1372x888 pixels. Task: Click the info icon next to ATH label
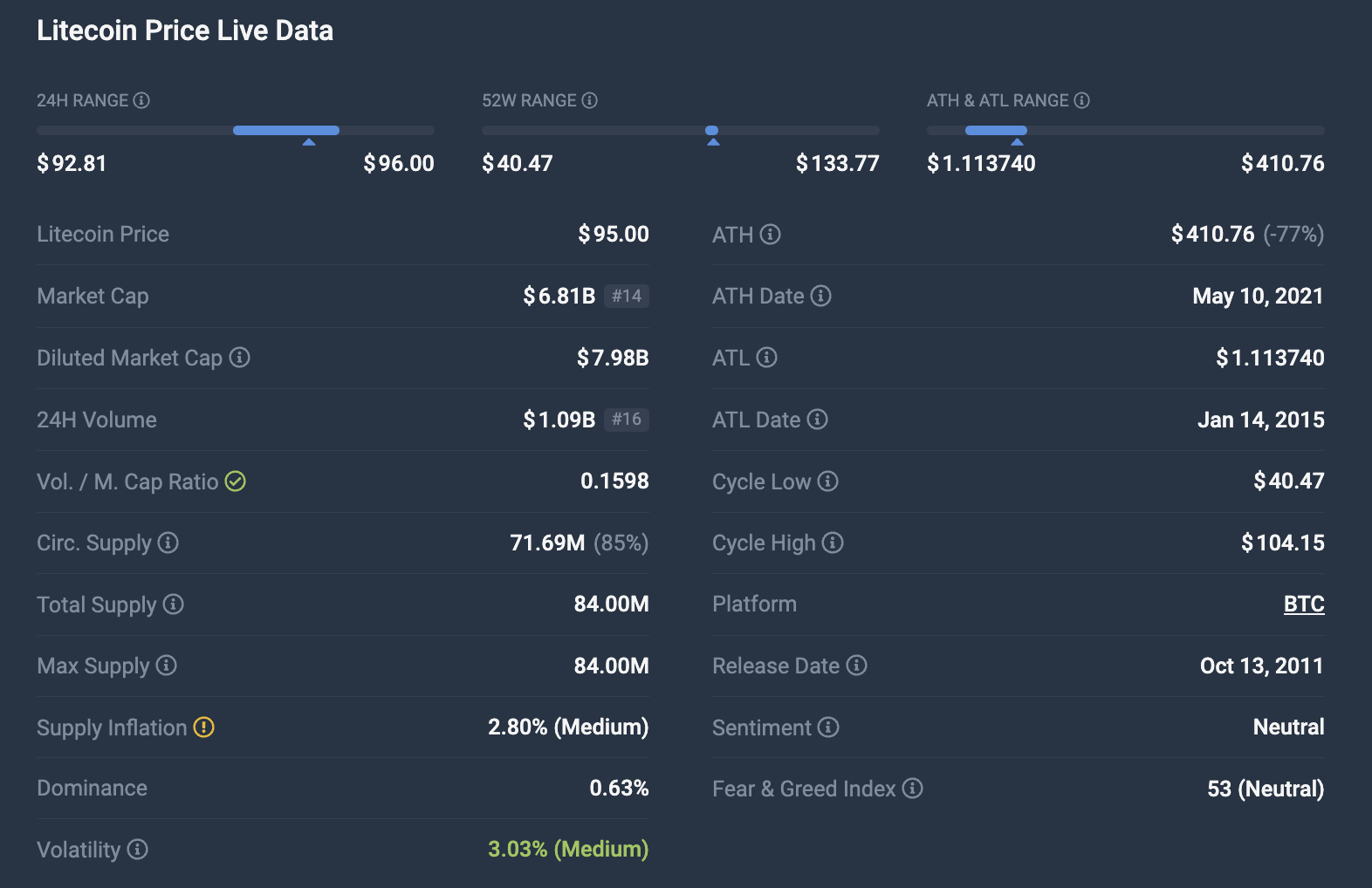[771, 235]
